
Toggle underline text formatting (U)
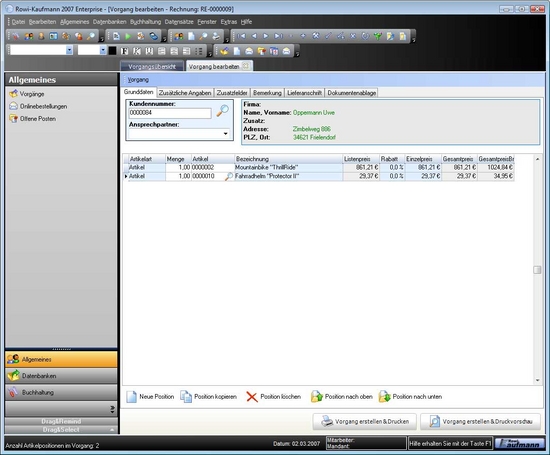tap(149, 51)
